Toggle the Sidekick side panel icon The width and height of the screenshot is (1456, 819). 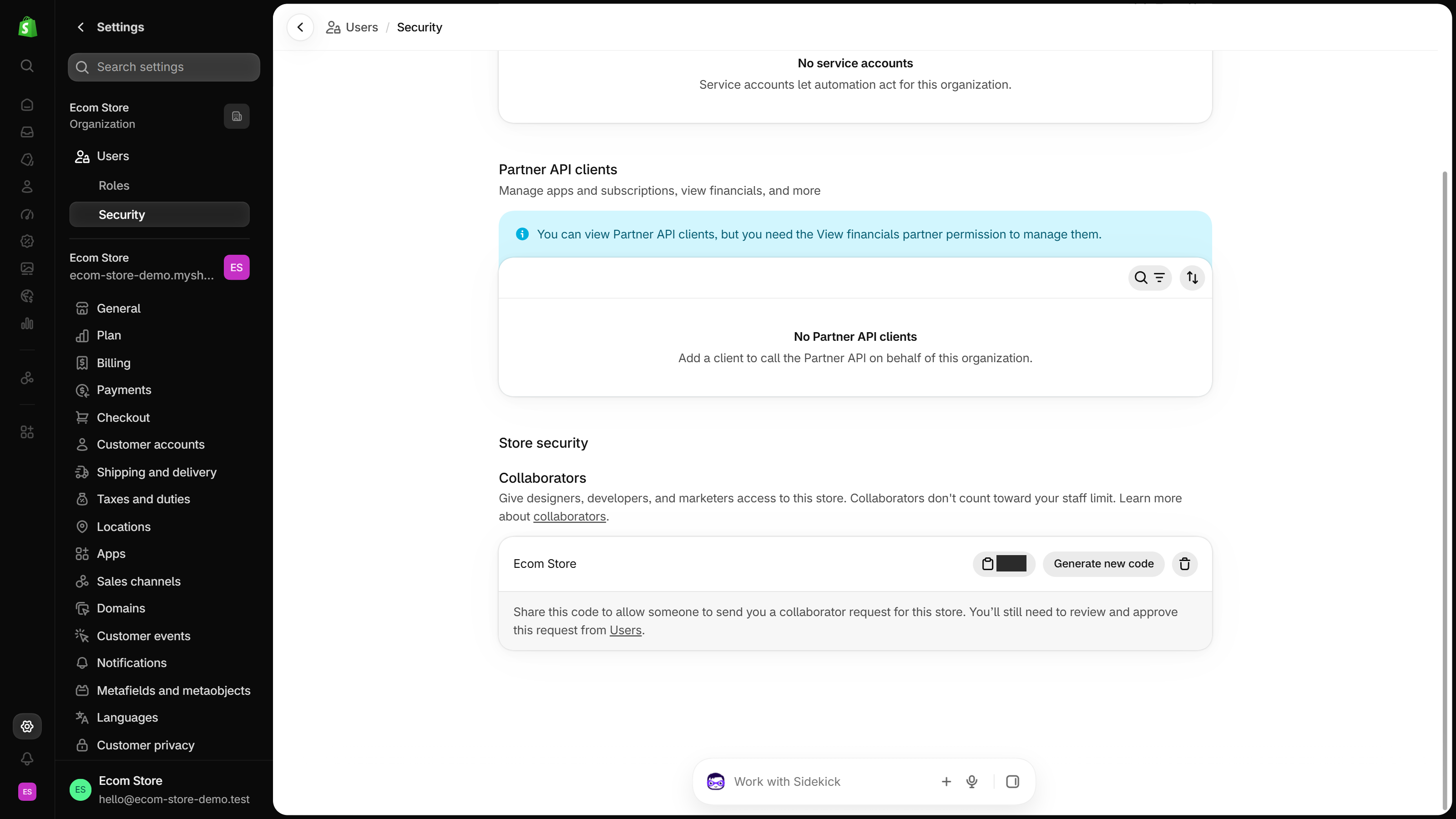(x=1012, y=782)
